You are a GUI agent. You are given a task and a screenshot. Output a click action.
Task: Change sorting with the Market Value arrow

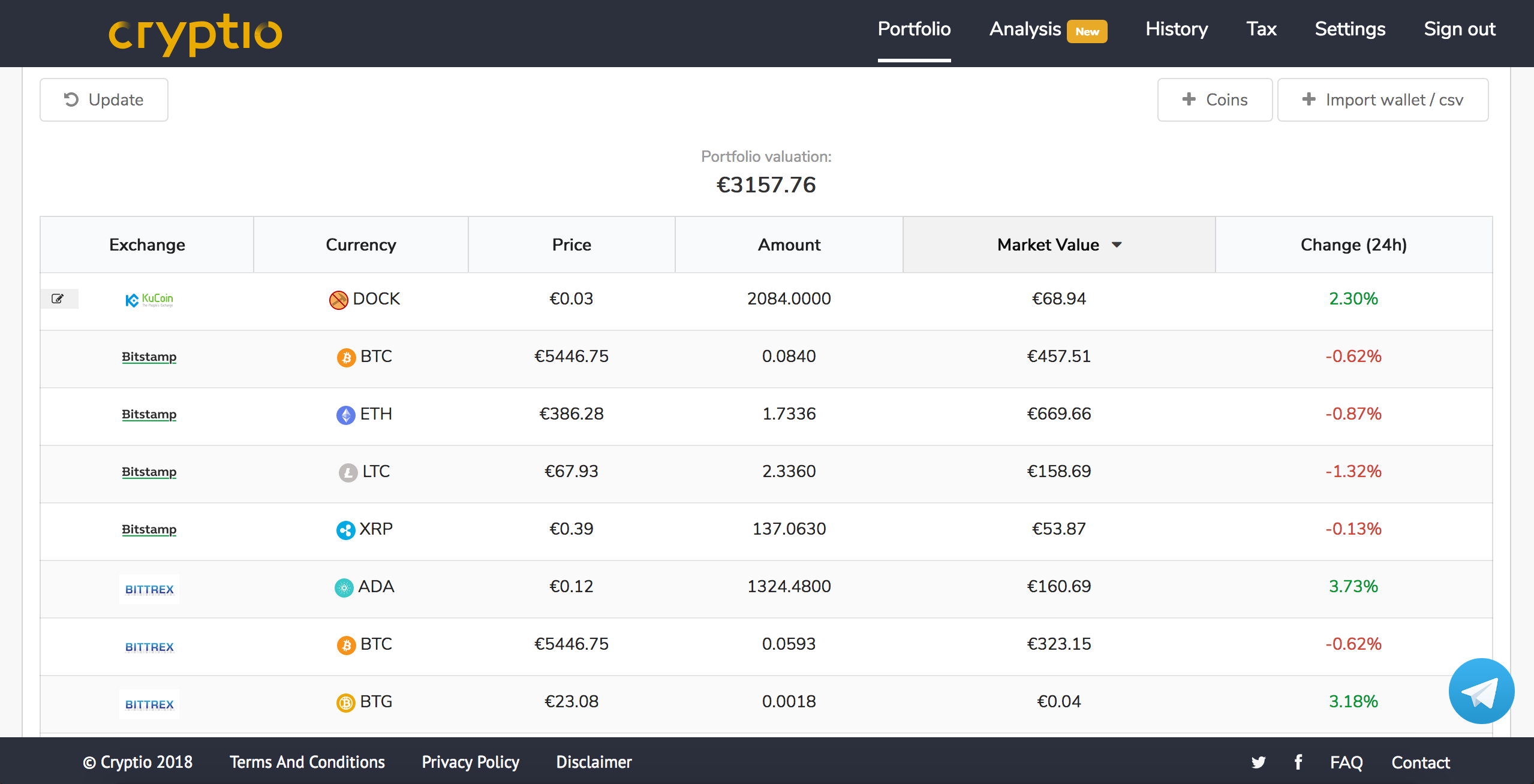click(1117, 245)
